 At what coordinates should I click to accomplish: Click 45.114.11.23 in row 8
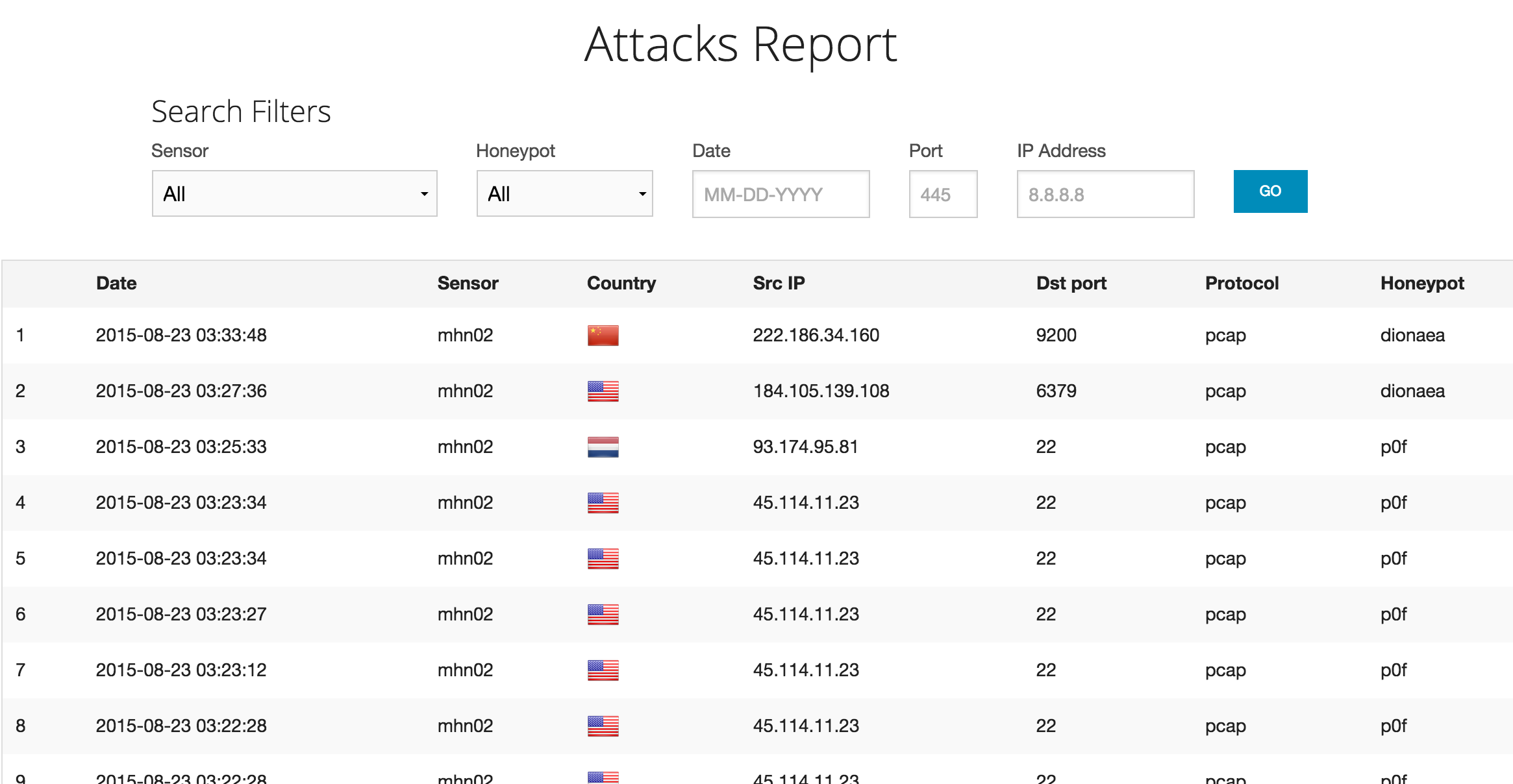point(806,726)
